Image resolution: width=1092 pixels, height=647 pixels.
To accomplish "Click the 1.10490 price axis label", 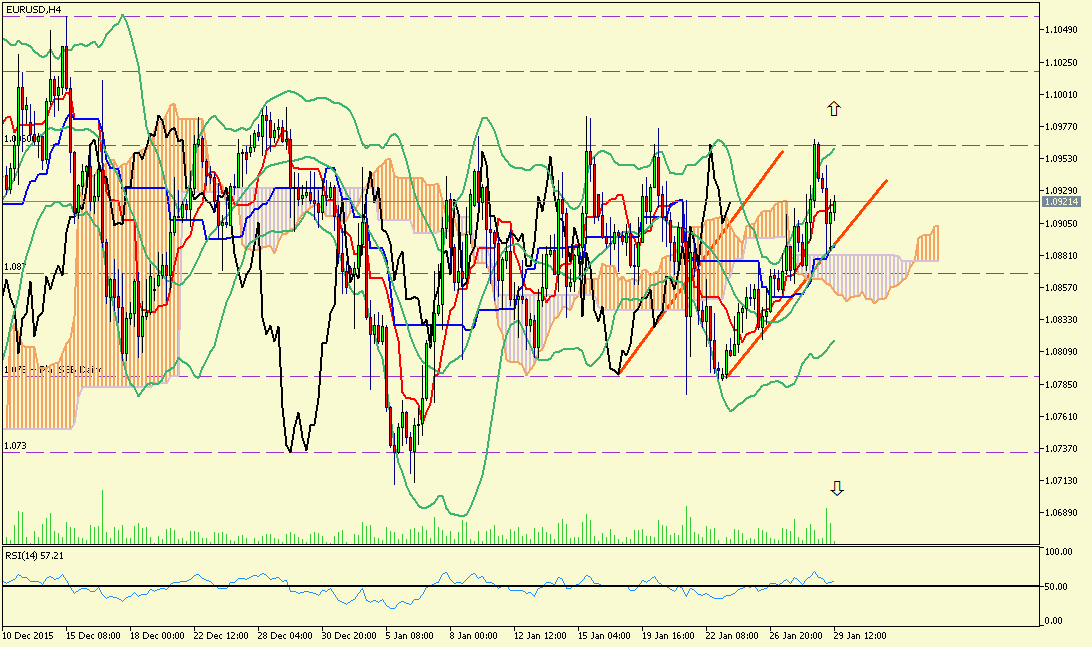I will (1060, 30).
